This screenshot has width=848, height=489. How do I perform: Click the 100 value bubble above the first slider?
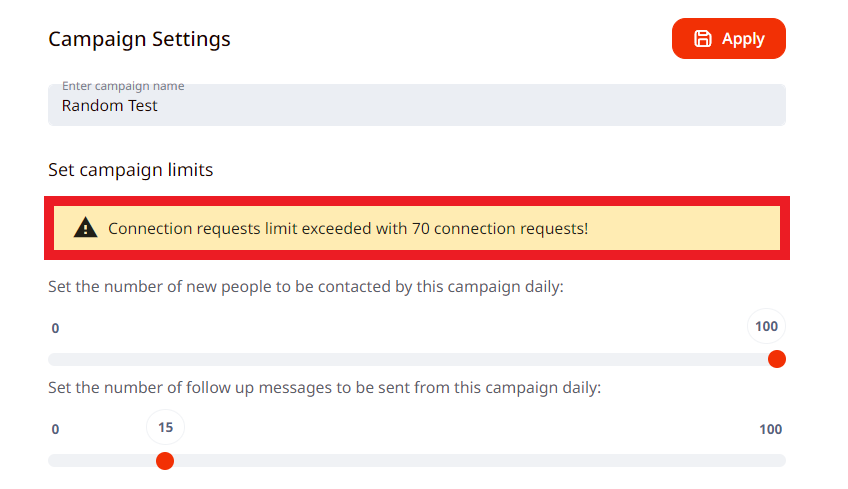click(766, 327)
